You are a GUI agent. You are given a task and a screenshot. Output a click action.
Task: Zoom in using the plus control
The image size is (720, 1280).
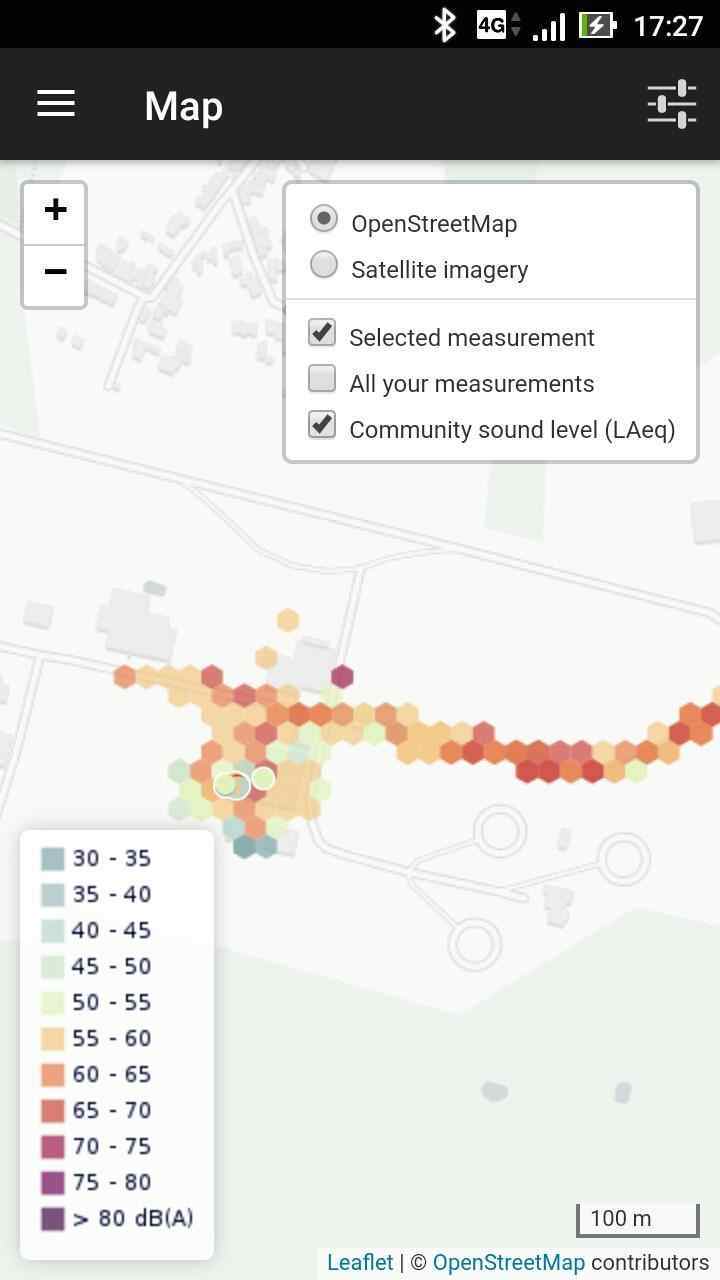(x=54, y=210)
